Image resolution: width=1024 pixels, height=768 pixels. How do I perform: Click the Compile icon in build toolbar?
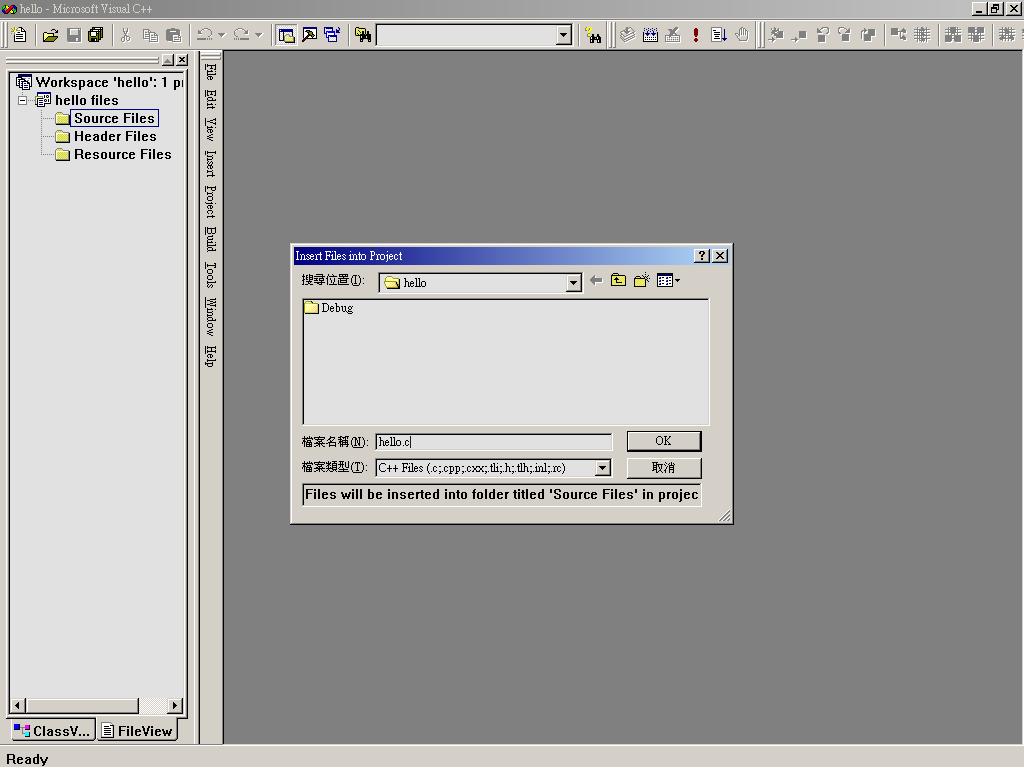pyautogui.click(x=628, y=35)
